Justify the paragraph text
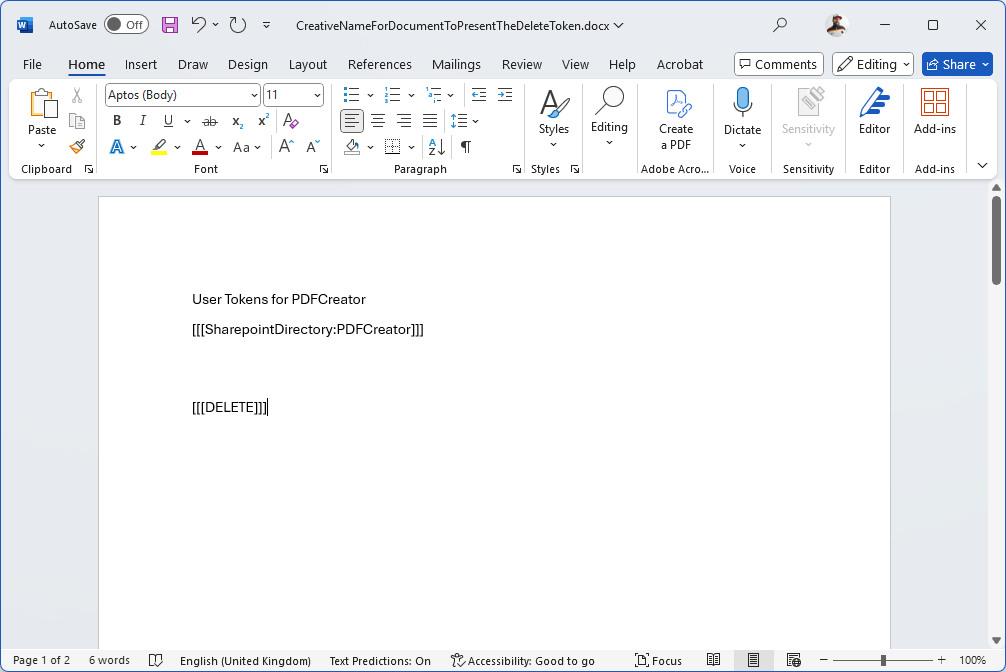The width and height of the screenshot is (1006, 672). pos(430,121)
